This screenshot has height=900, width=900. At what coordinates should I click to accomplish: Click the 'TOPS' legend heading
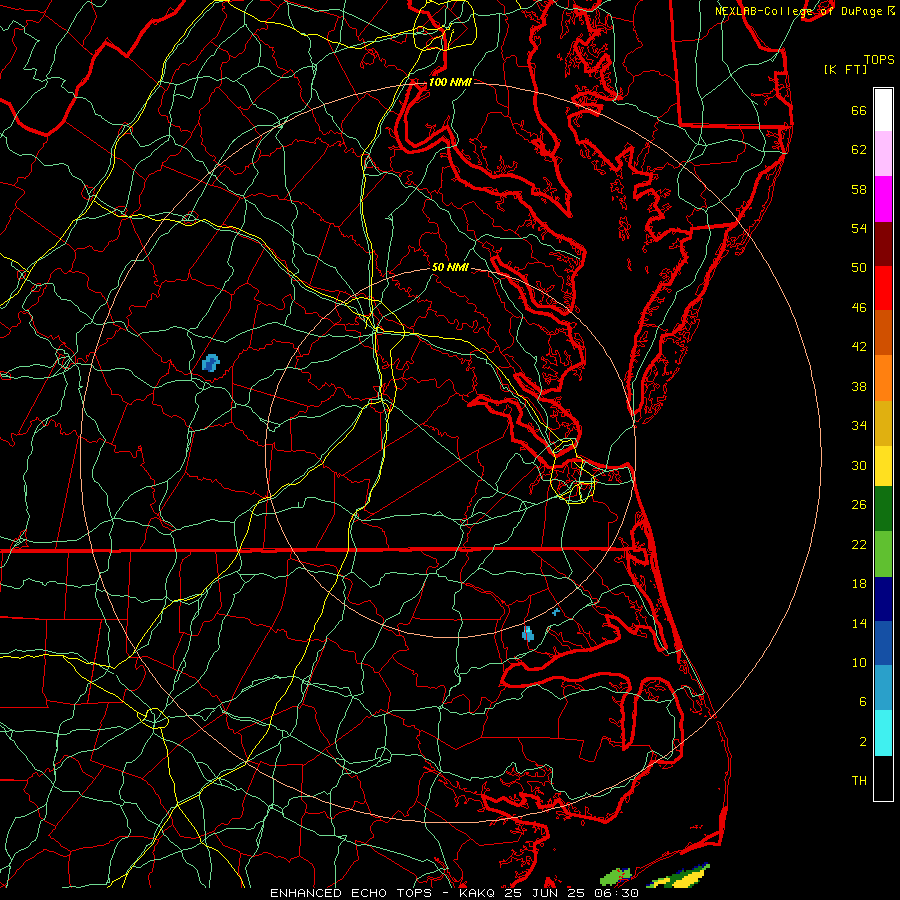coord(879,59)
